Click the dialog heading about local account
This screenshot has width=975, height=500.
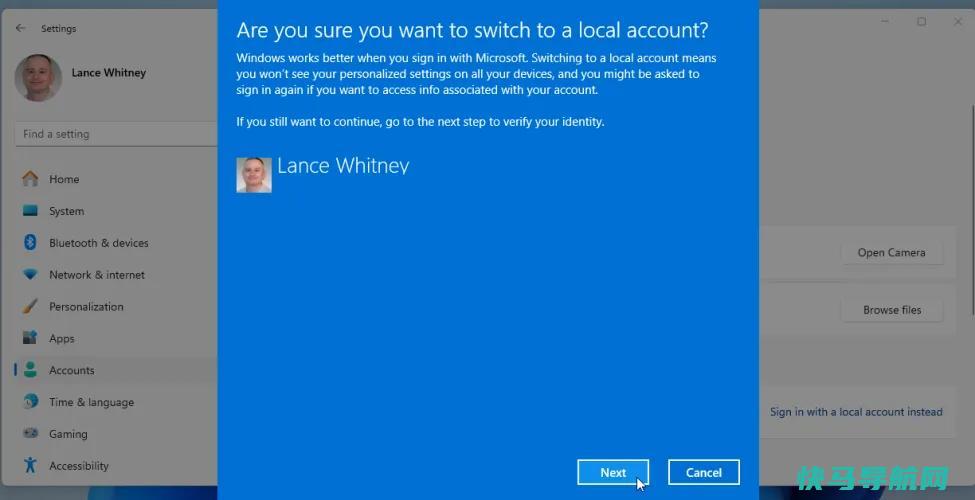pyautogui.click(x=473, y=30)
